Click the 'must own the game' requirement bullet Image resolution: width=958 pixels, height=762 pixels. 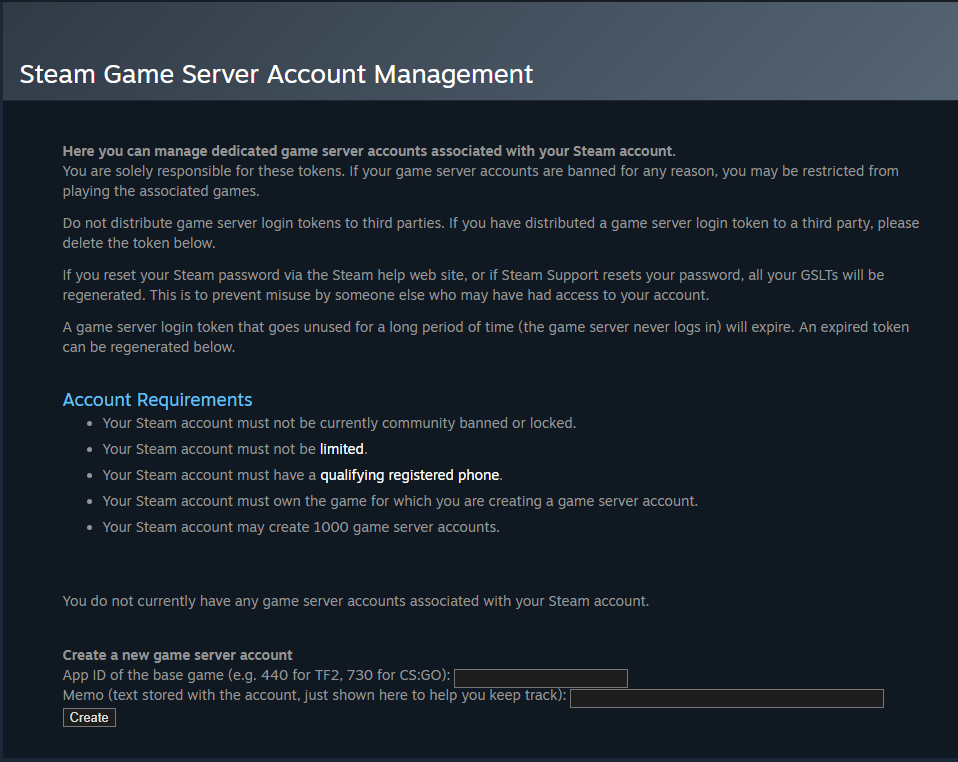[x=400, y=501]
